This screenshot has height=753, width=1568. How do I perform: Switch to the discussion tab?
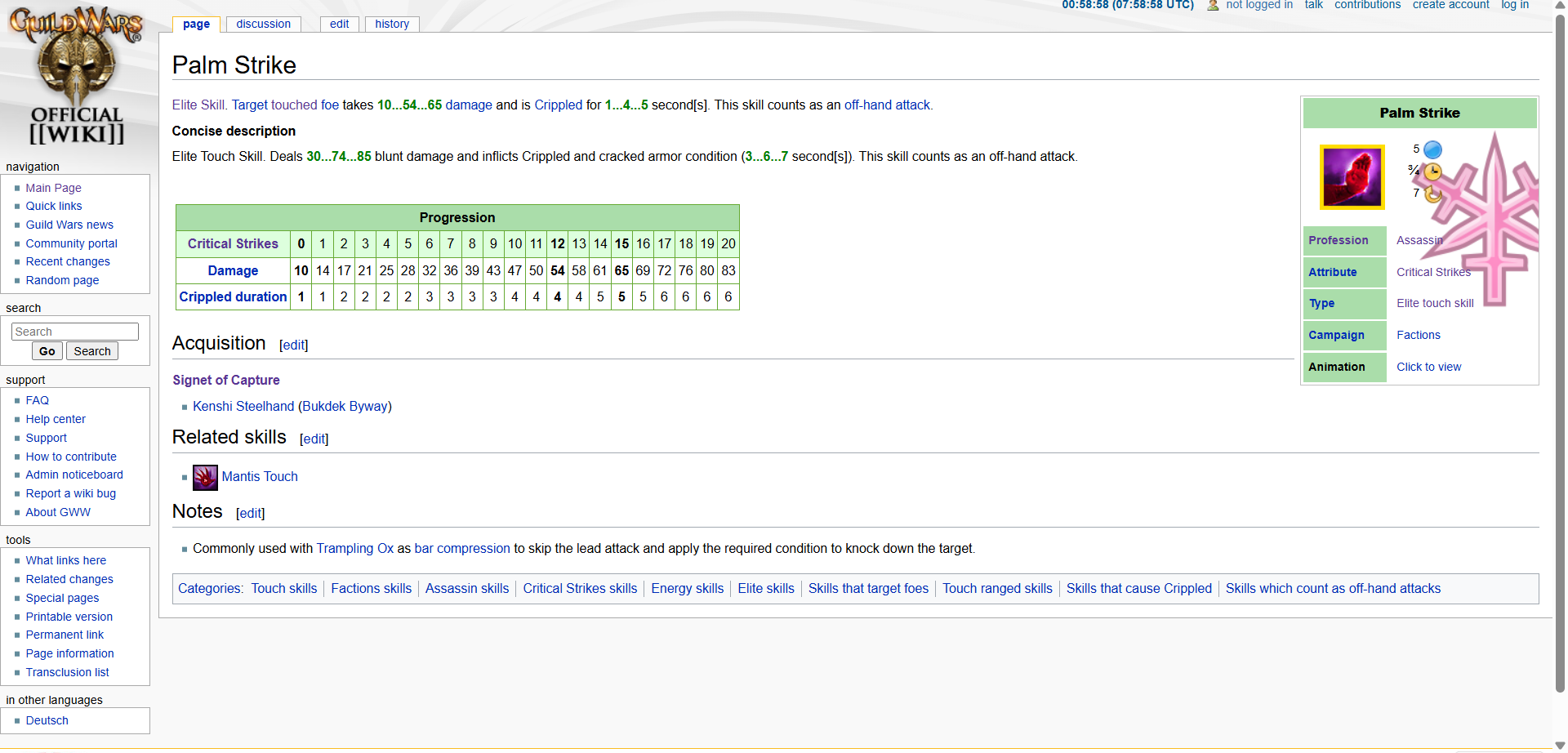click(263, 24)
